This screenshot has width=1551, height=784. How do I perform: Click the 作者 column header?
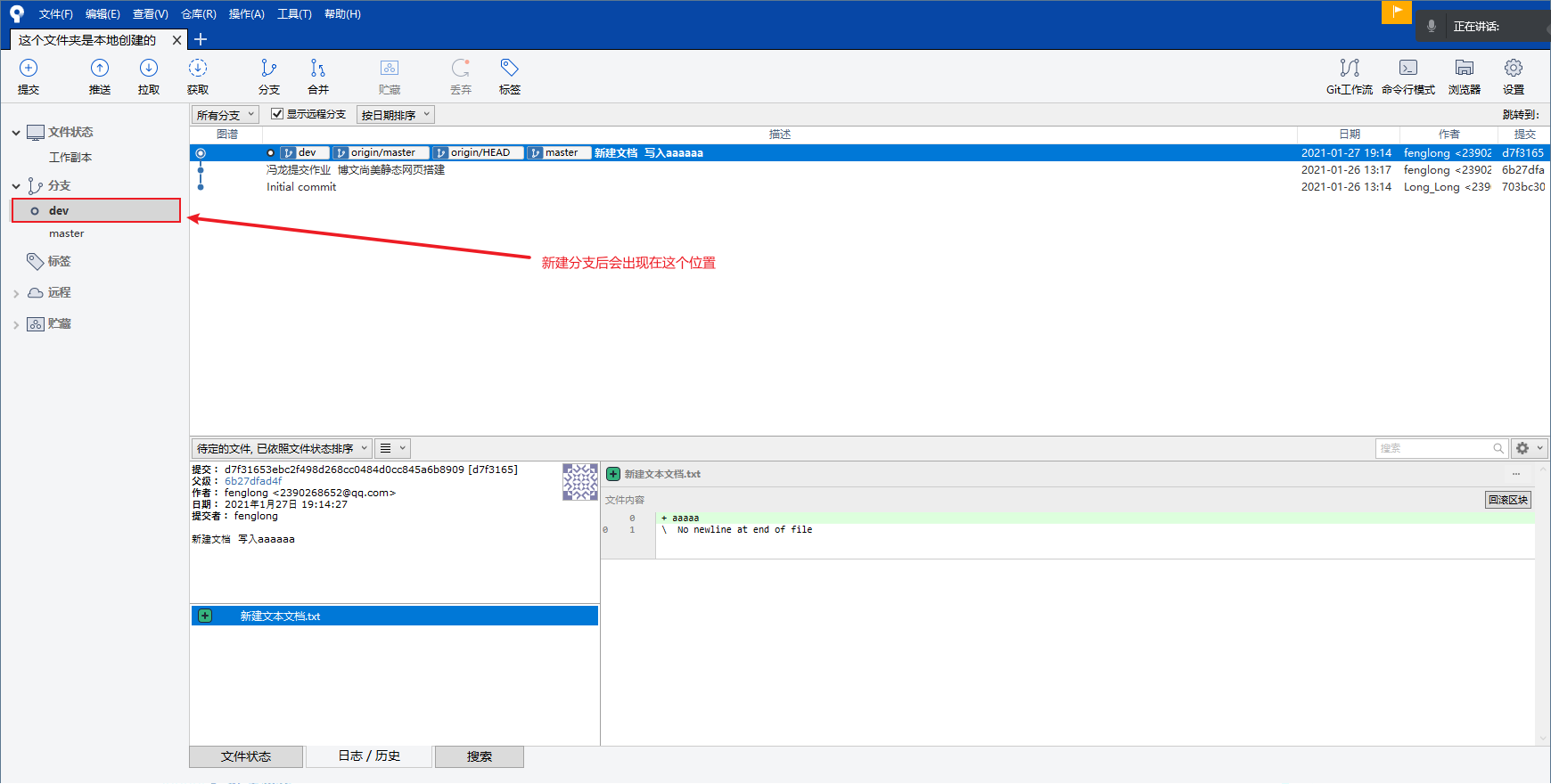(1449, 135)
